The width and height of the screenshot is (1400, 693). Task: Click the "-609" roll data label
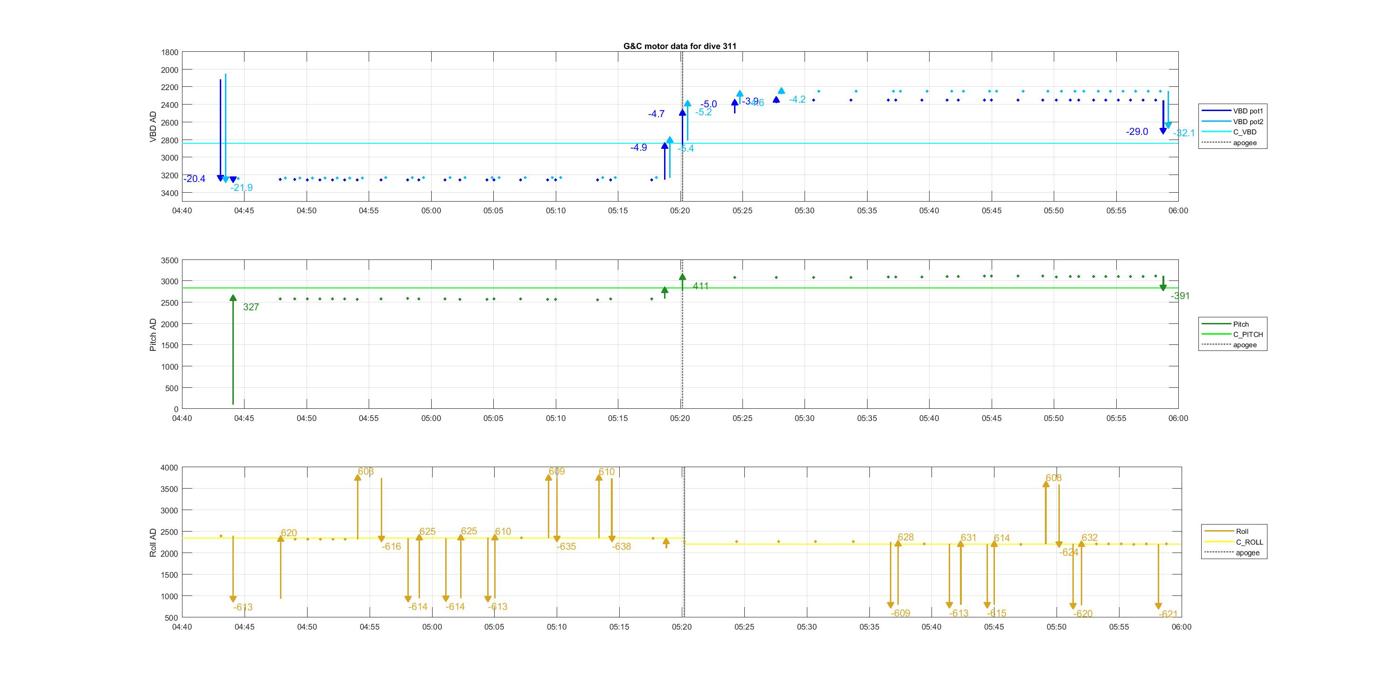(x=901, y=614)
